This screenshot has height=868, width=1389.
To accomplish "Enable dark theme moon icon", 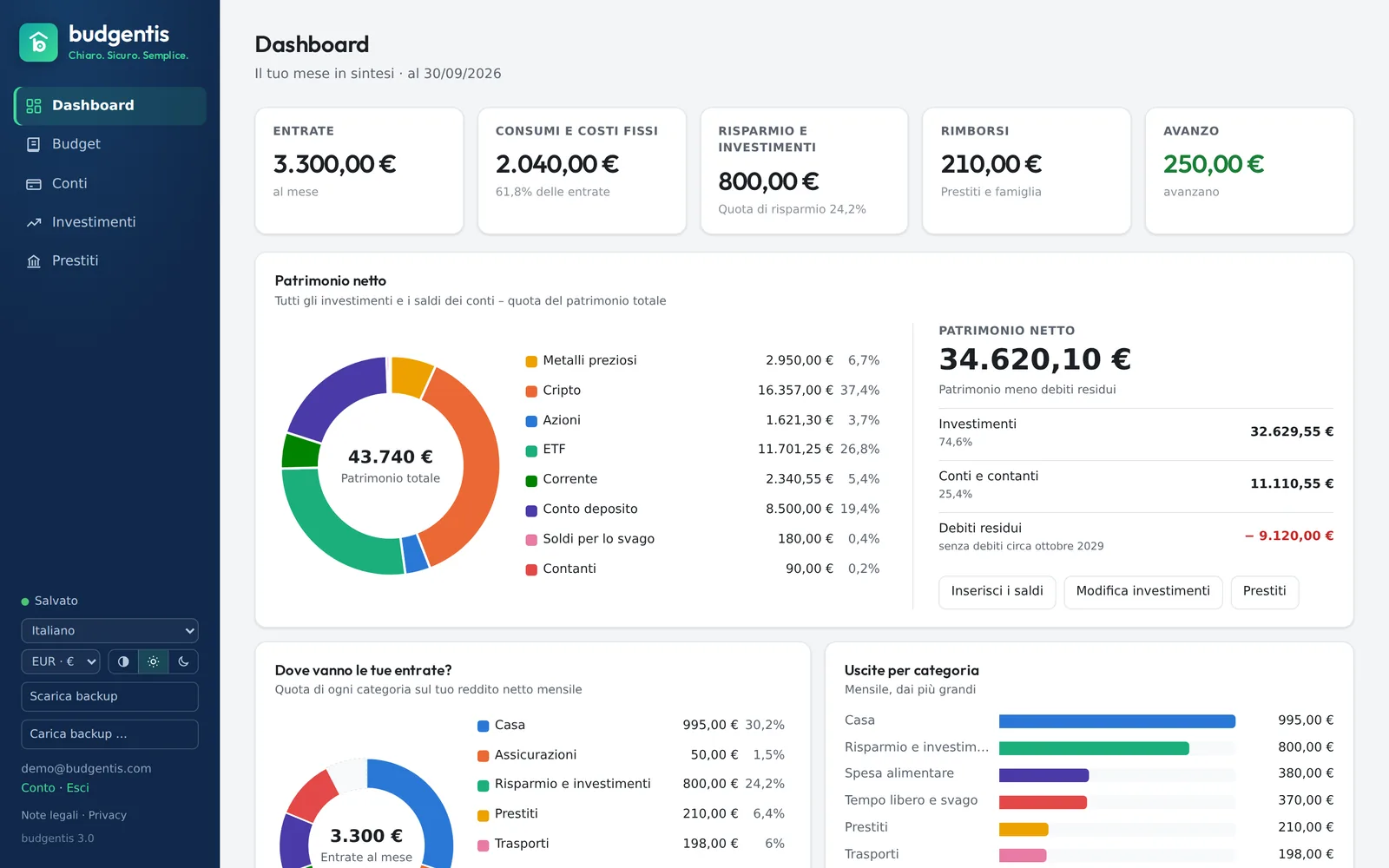I will (x=183, y=661).
